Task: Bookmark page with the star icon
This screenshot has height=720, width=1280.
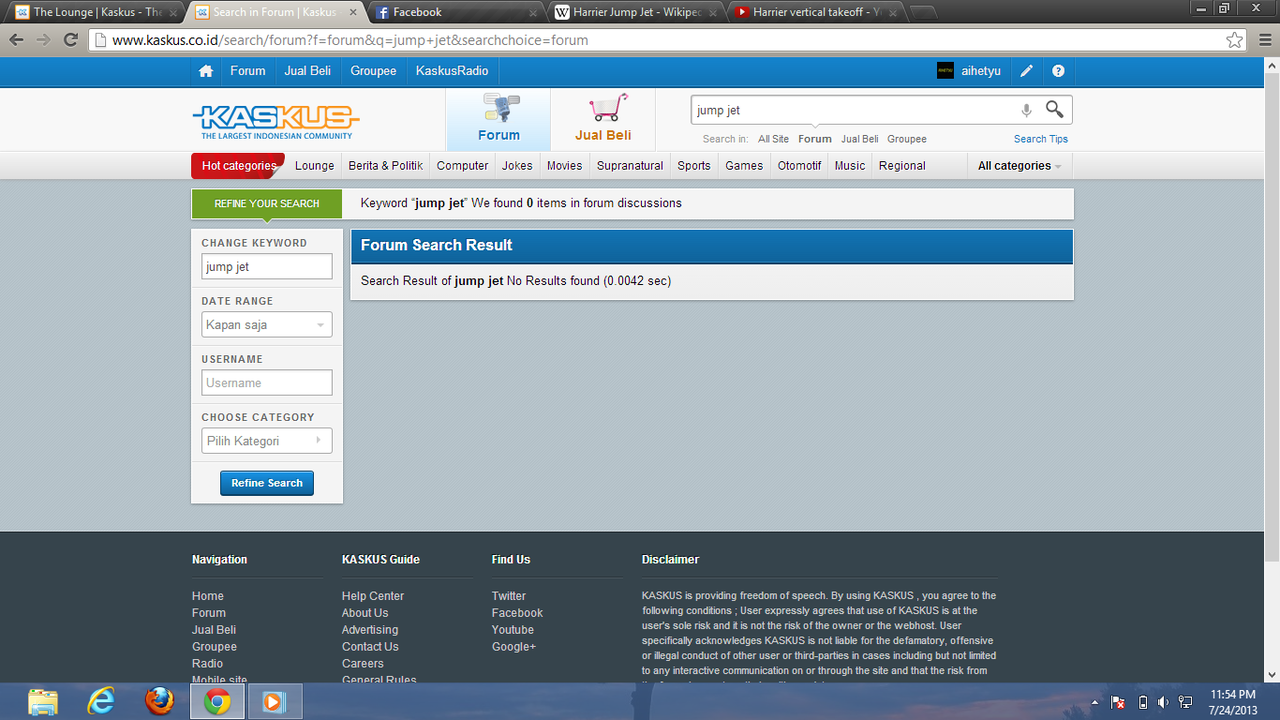Action: [1235, 40]
